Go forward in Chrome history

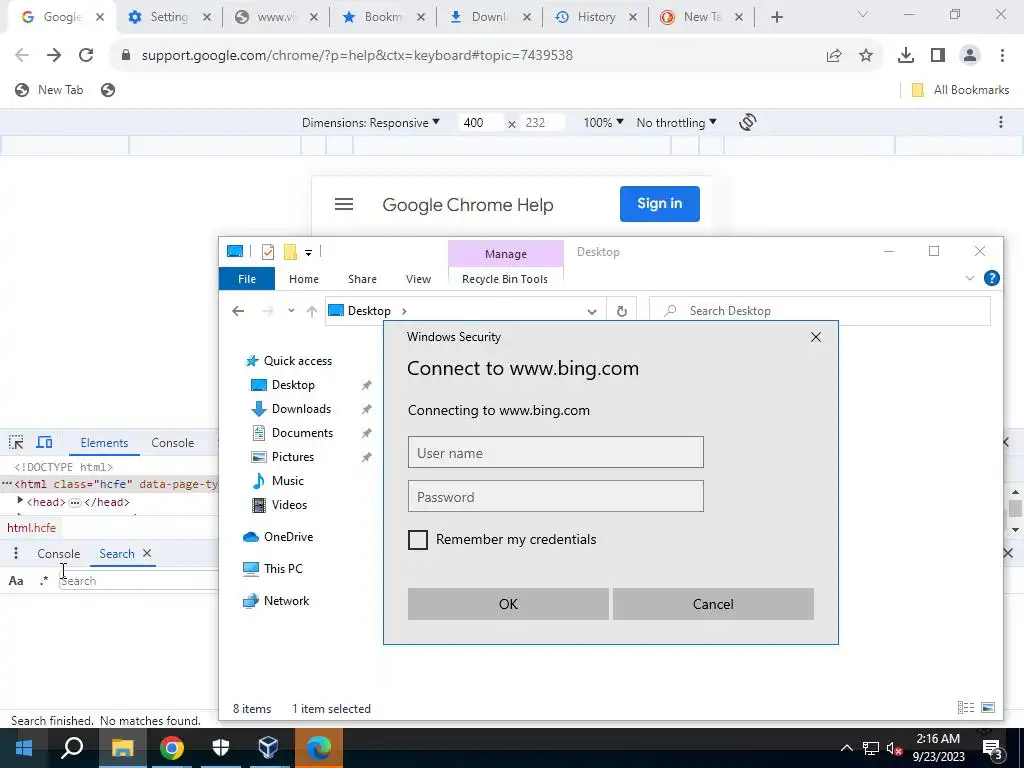coord(54,56)
